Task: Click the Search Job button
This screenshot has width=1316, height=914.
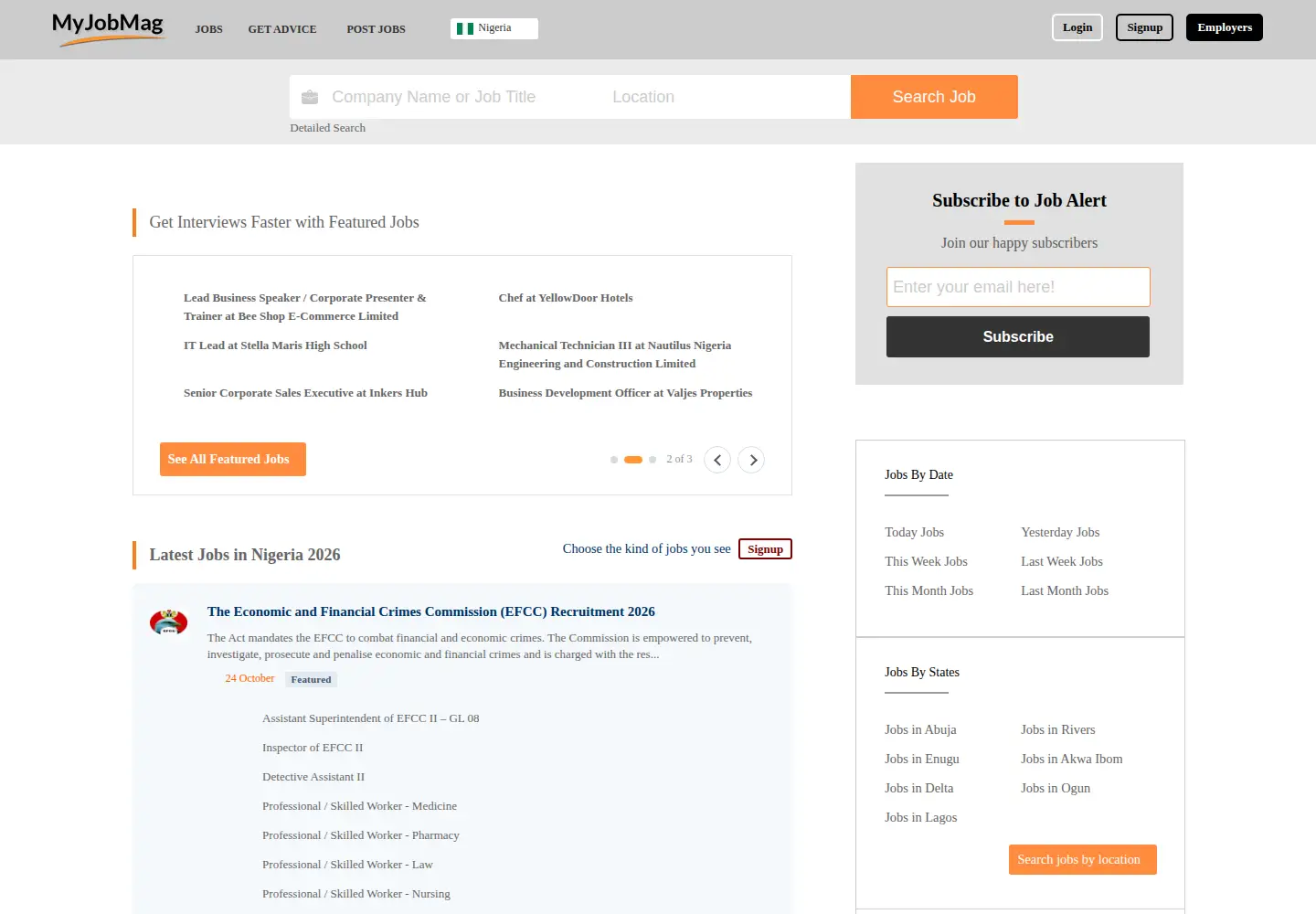Action: 934,97
